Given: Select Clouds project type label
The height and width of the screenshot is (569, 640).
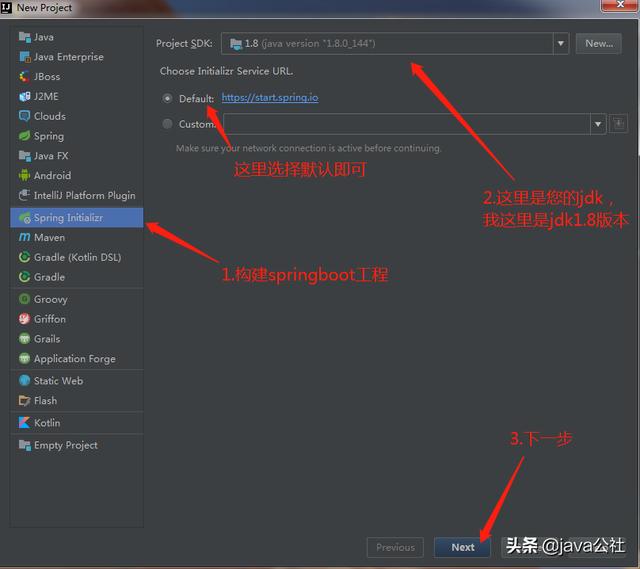Looking at the screenshot, I should click(50, 116).
